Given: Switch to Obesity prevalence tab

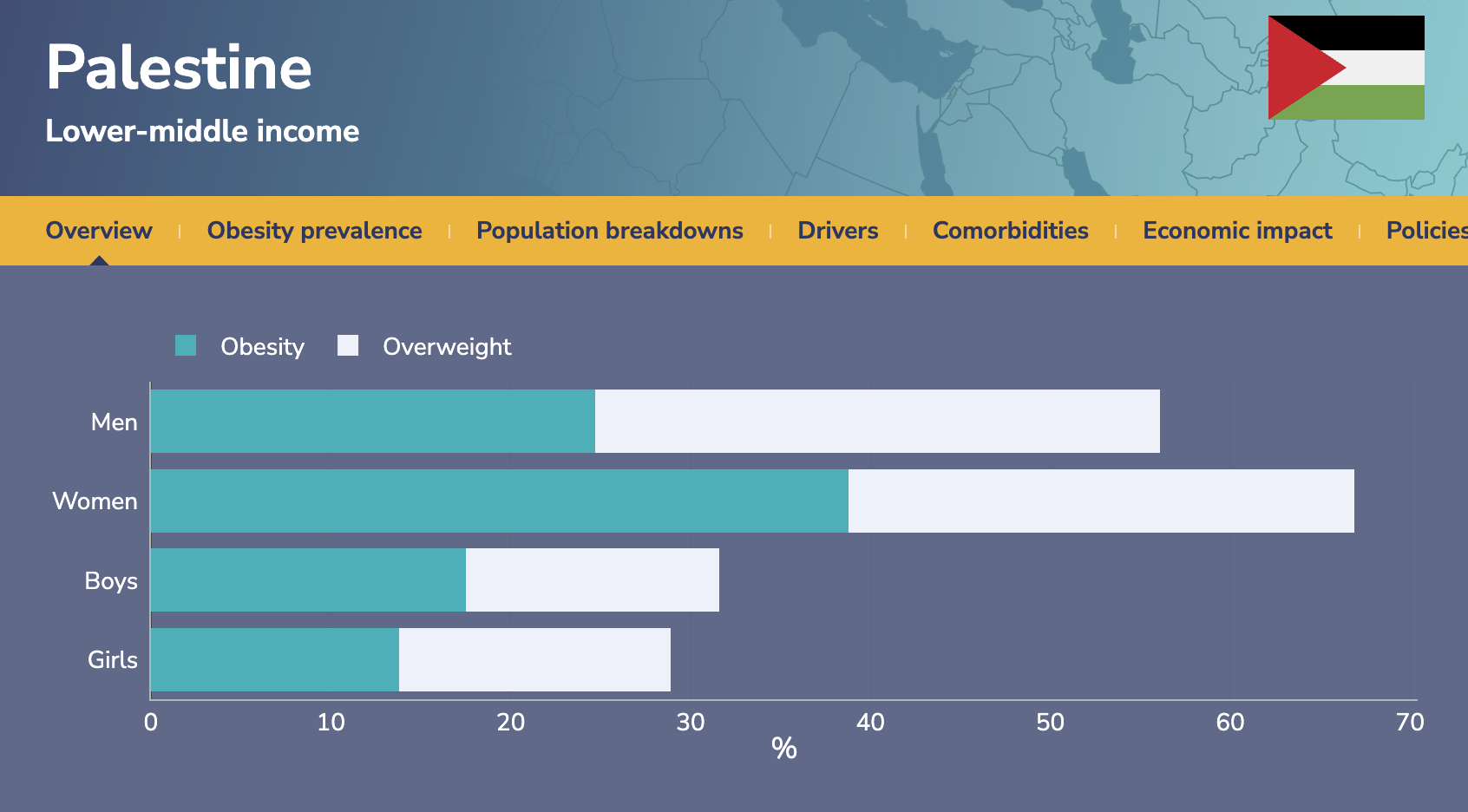Looking at the screenshot, I should click(314, 231).
